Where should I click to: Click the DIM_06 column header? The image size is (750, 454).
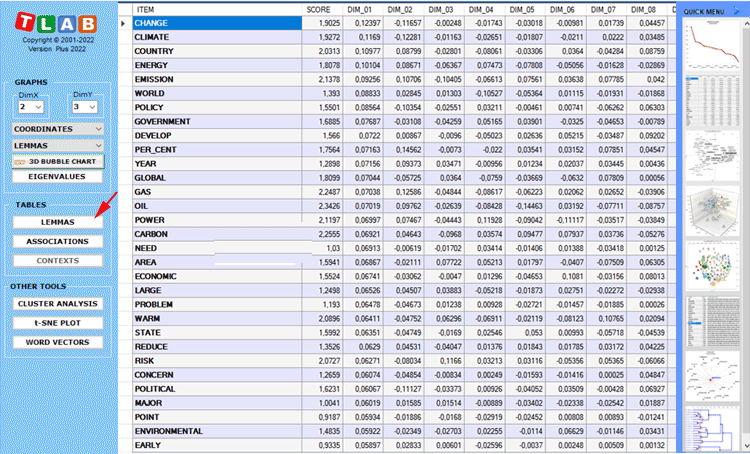(565, 10)
